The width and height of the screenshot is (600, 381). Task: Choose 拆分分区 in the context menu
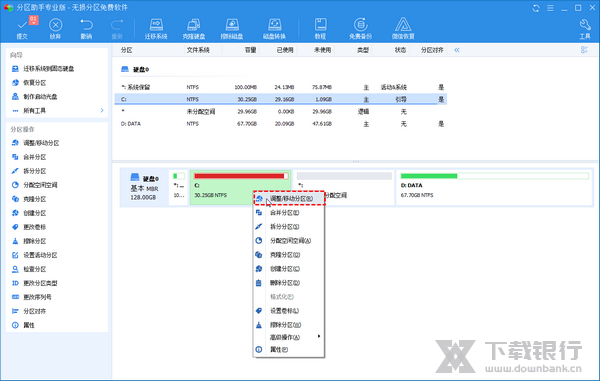point(289,227)
